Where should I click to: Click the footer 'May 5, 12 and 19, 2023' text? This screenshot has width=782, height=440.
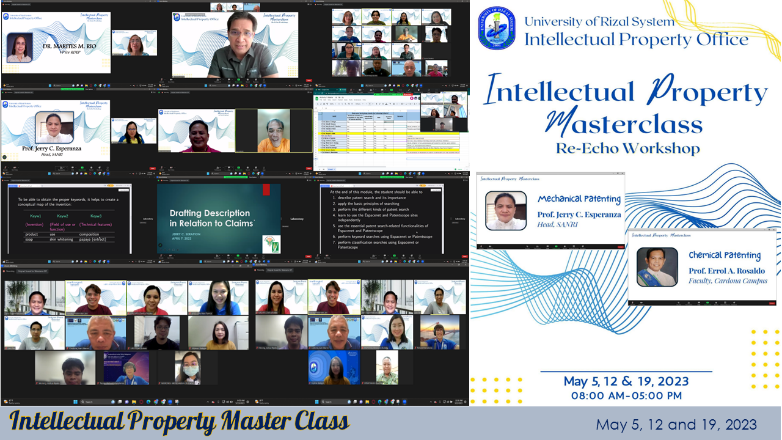pyautogui.click(x=676, y=425)
